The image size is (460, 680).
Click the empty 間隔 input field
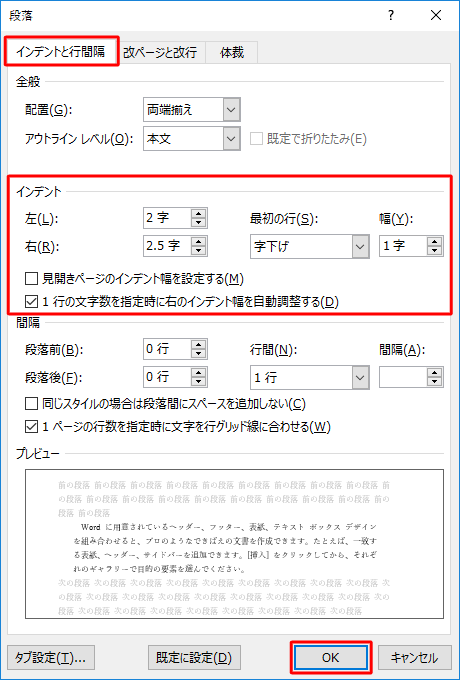(x=403, y=377)
